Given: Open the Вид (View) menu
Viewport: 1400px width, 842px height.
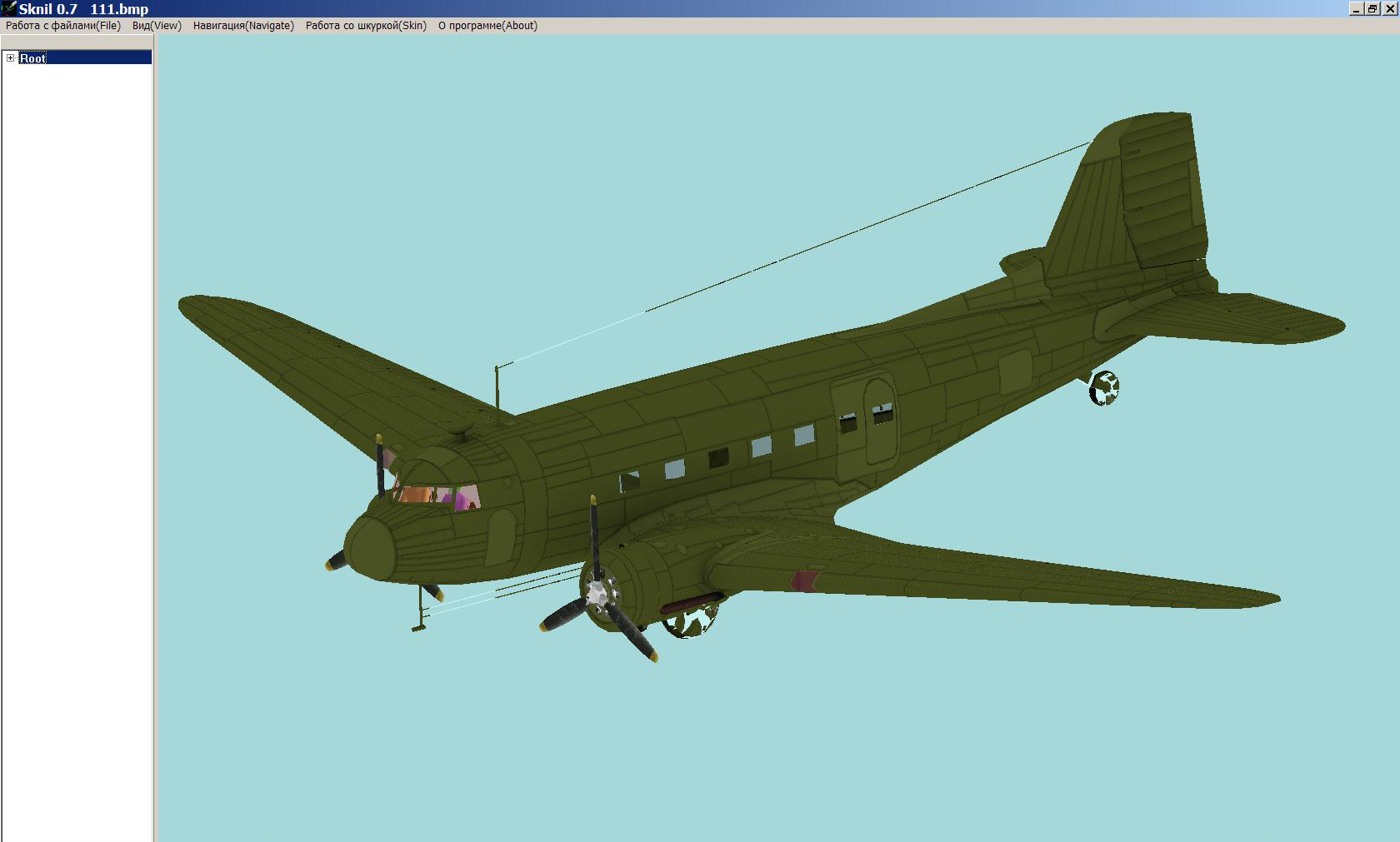Looking at the screenshot, I should pyautogui.click(x=157, y=26).
